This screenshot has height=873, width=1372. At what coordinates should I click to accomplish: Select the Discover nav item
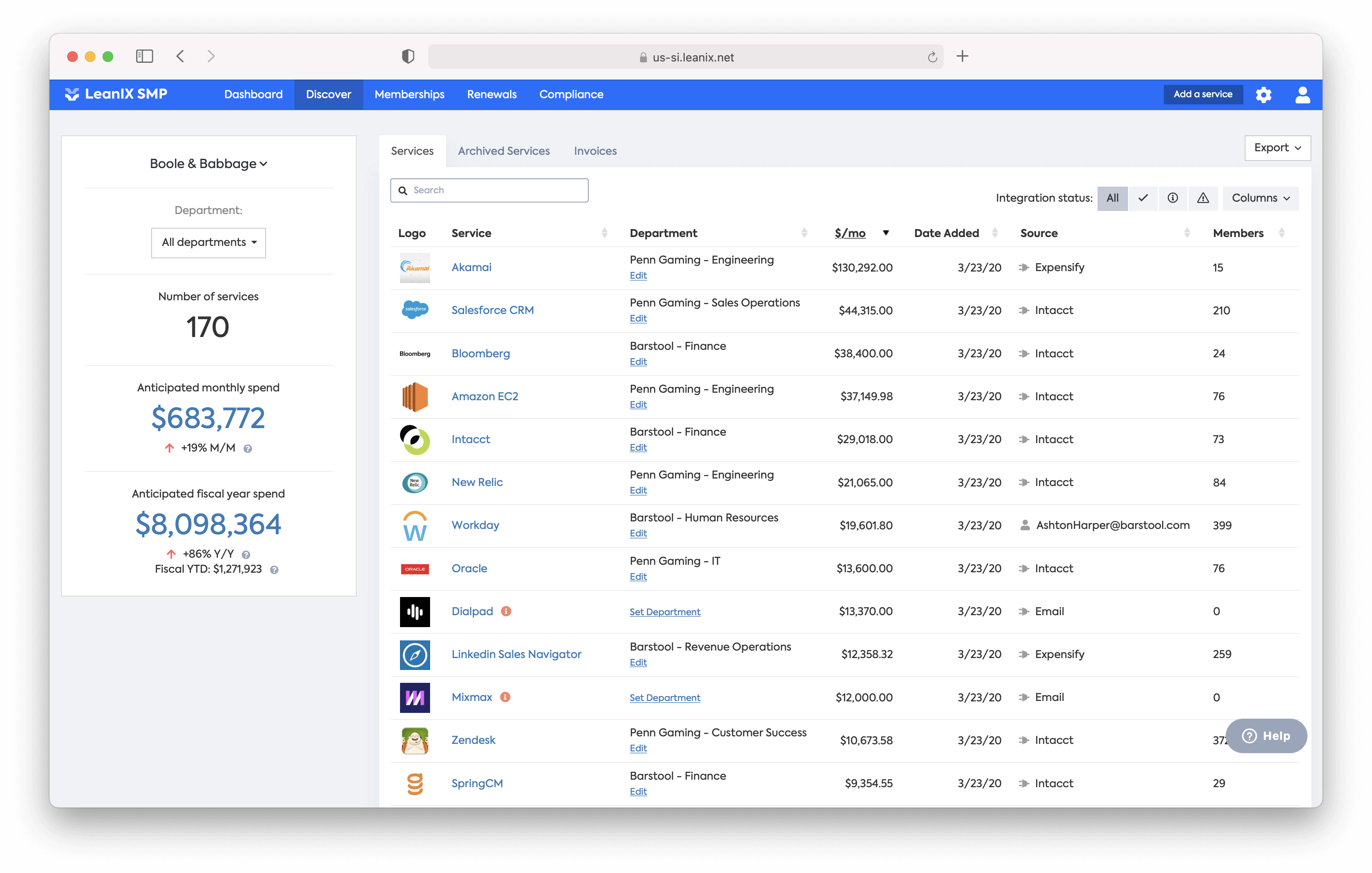pos(328,94)
